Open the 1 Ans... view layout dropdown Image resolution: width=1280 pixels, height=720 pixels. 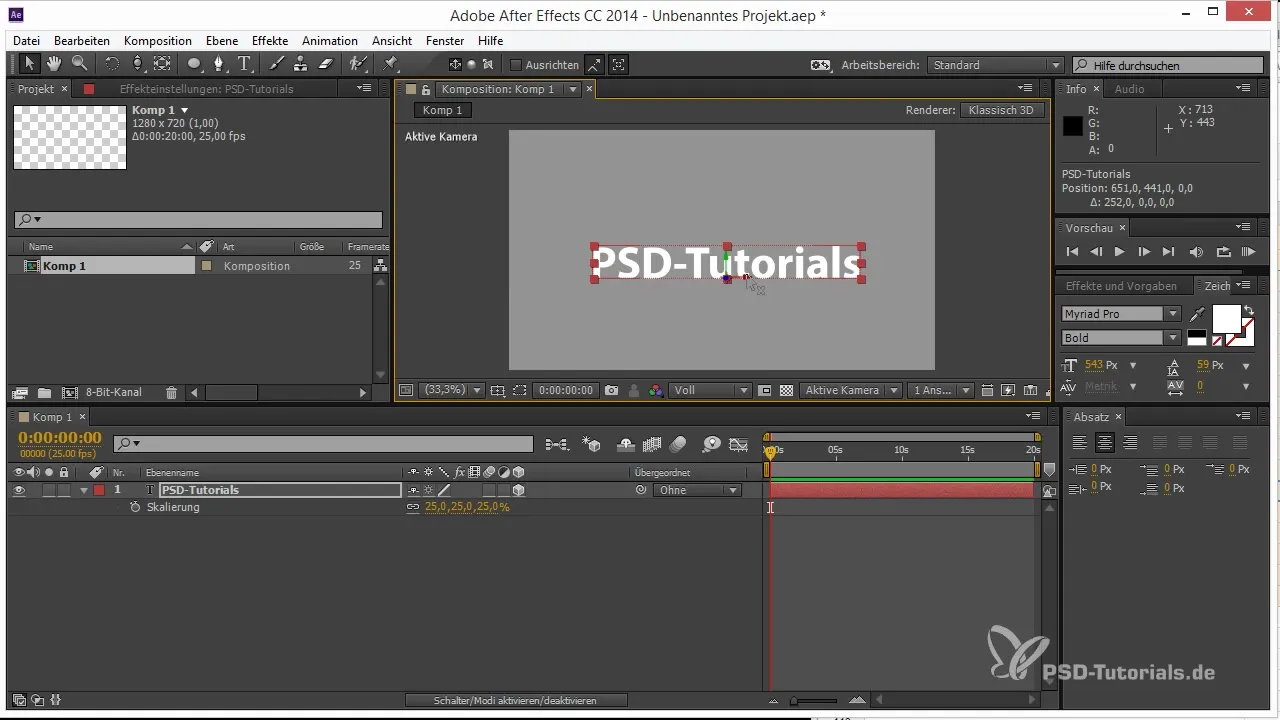(941, 390)
